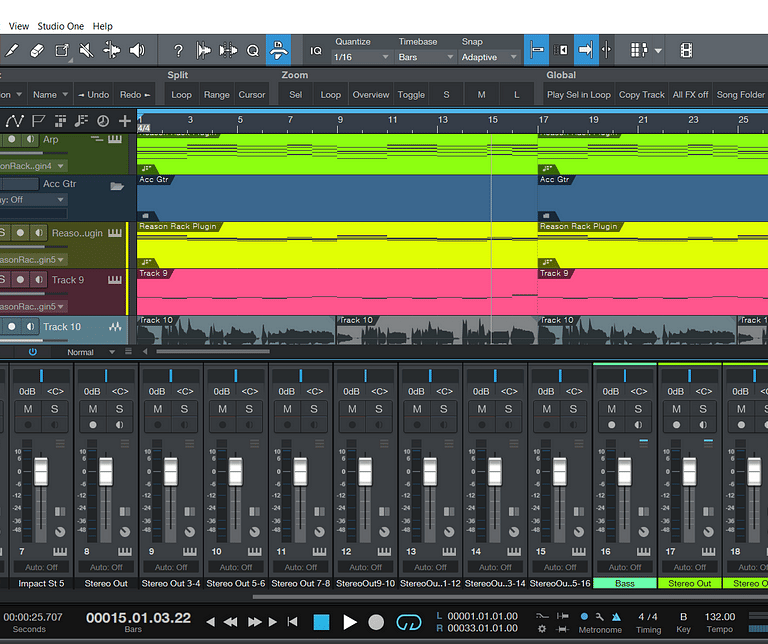Screen dimensions: 768x644
Task: Select the Mute tool with crossed speaker
Action: pyautogui.click(x=87, y=50)
